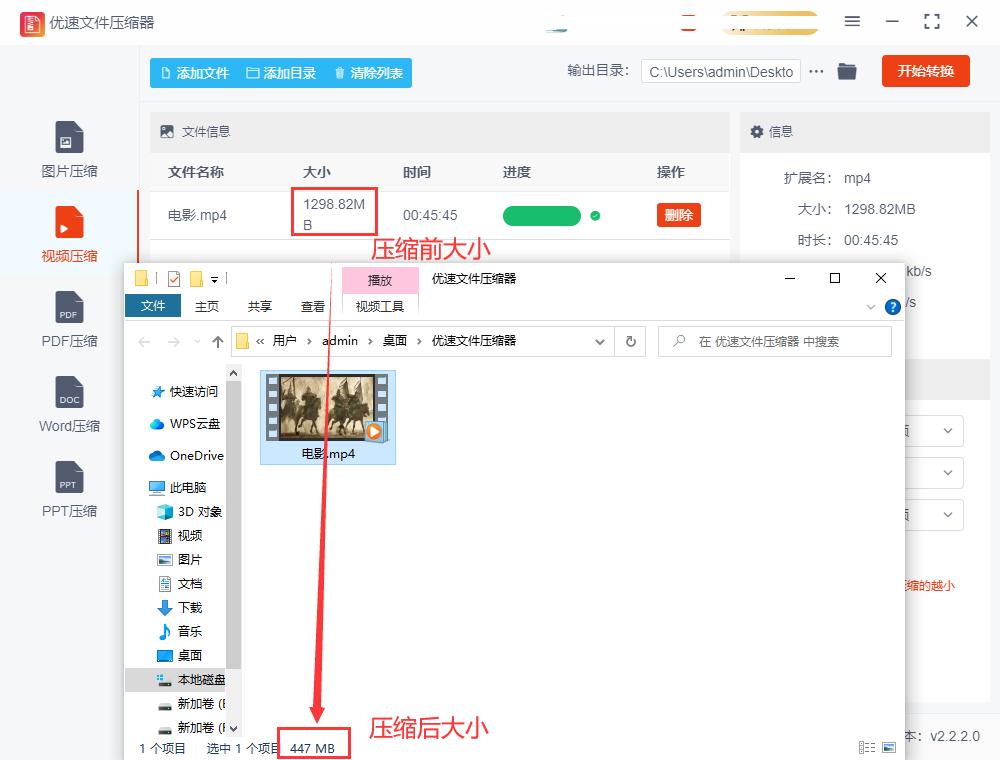Open the 视频工具 播放 tab
Screen dimensions: 1000x760
pyautogui.click(x=380, y=281)
